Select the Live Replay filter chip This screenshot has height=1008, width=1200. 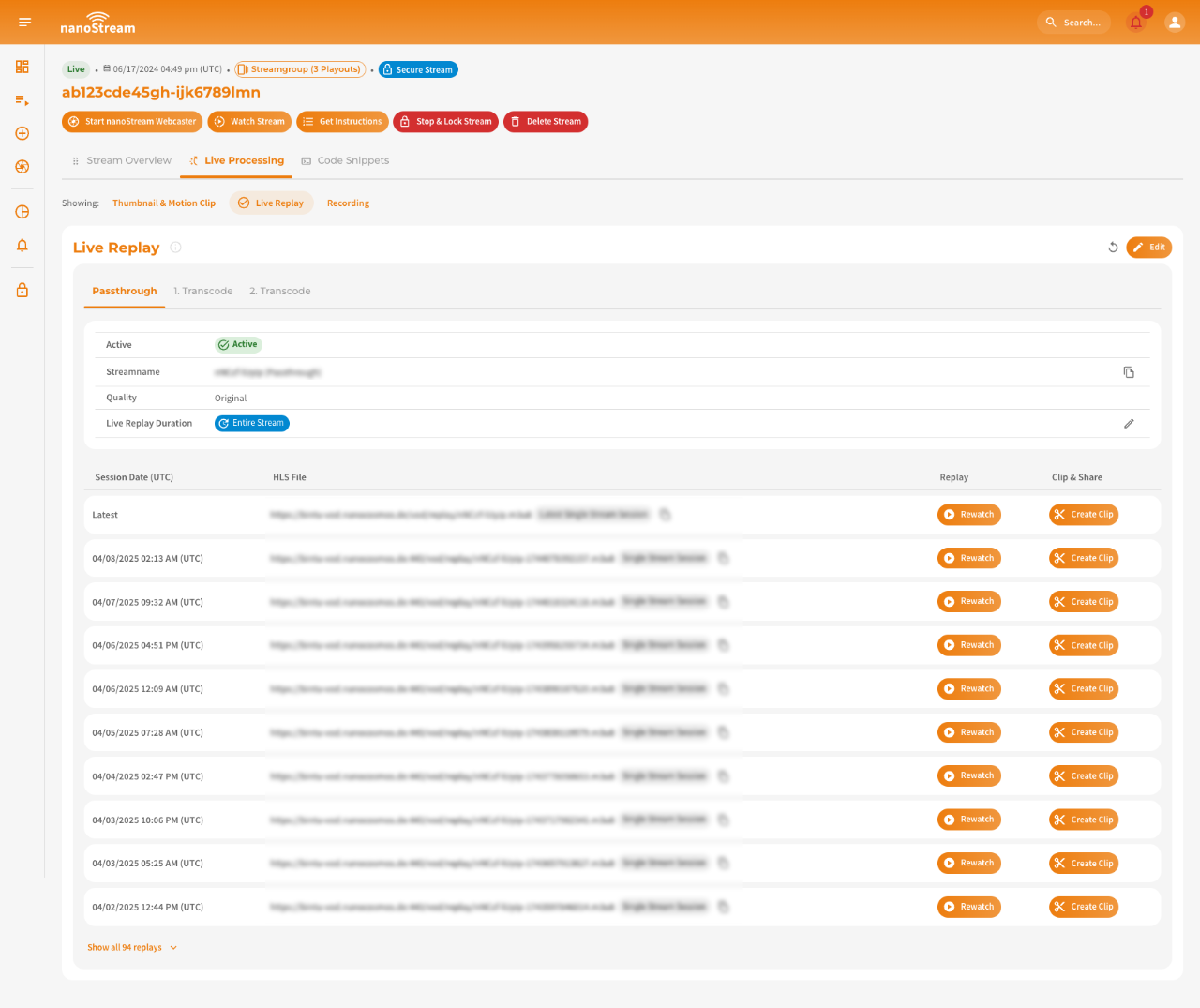[x=271, y=203]
